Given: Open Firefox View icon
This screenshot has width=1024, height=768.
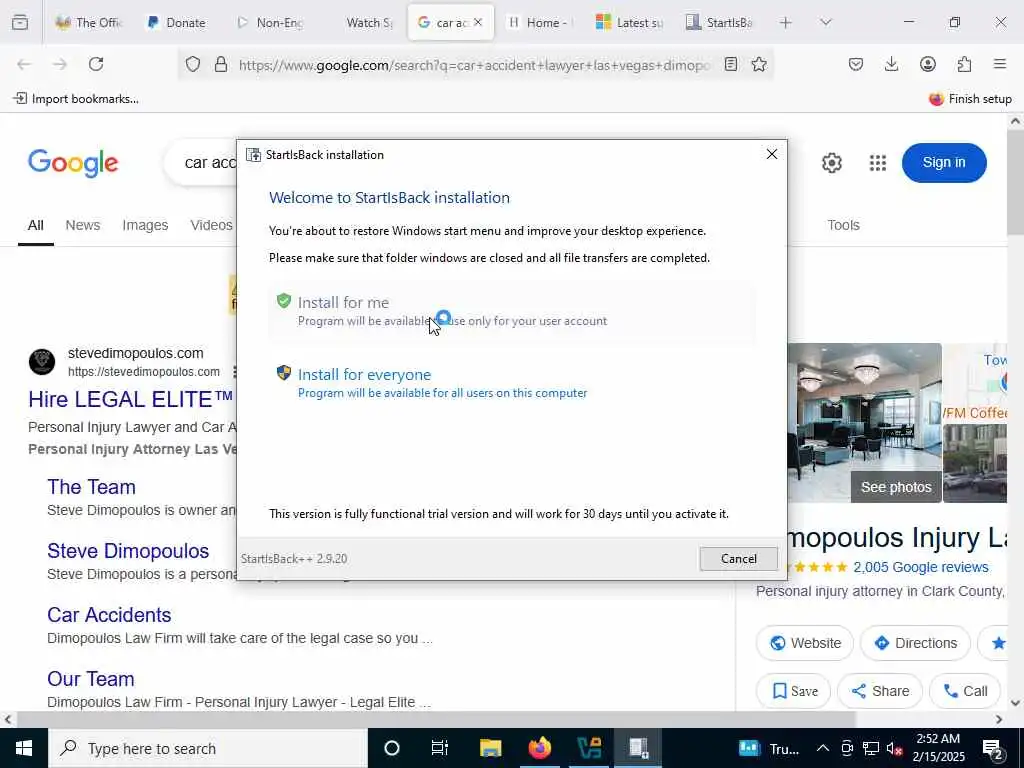Looking at the screenshot, I should [x=20, y=22].
